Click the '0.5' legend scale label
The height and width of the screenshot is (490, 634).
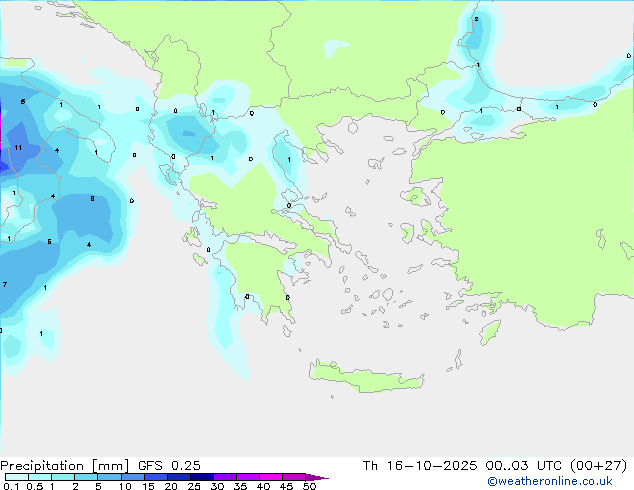34,486
